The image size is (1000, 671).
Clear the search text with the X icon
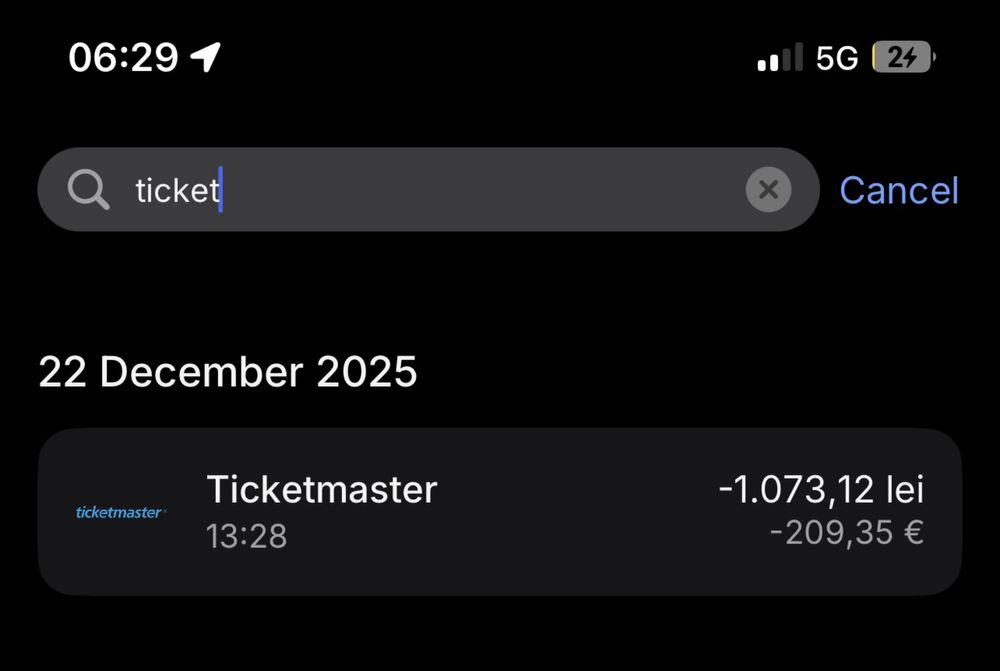(768, 190)
